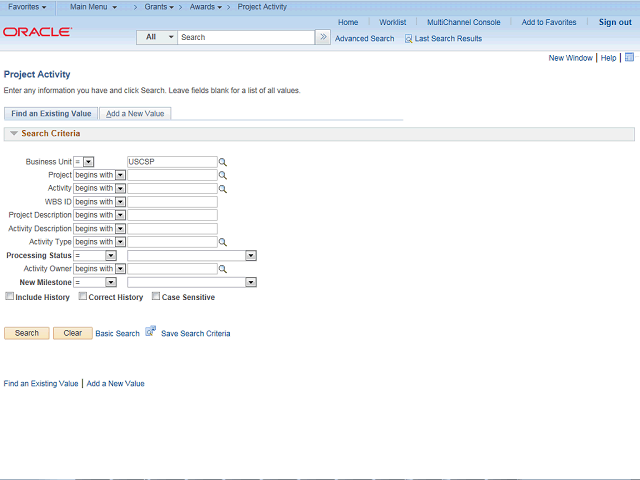Click the Activity lookup magnifier icon
Image resolution: width=640 pixels, height=480 pixels.
tap(222, 189)
